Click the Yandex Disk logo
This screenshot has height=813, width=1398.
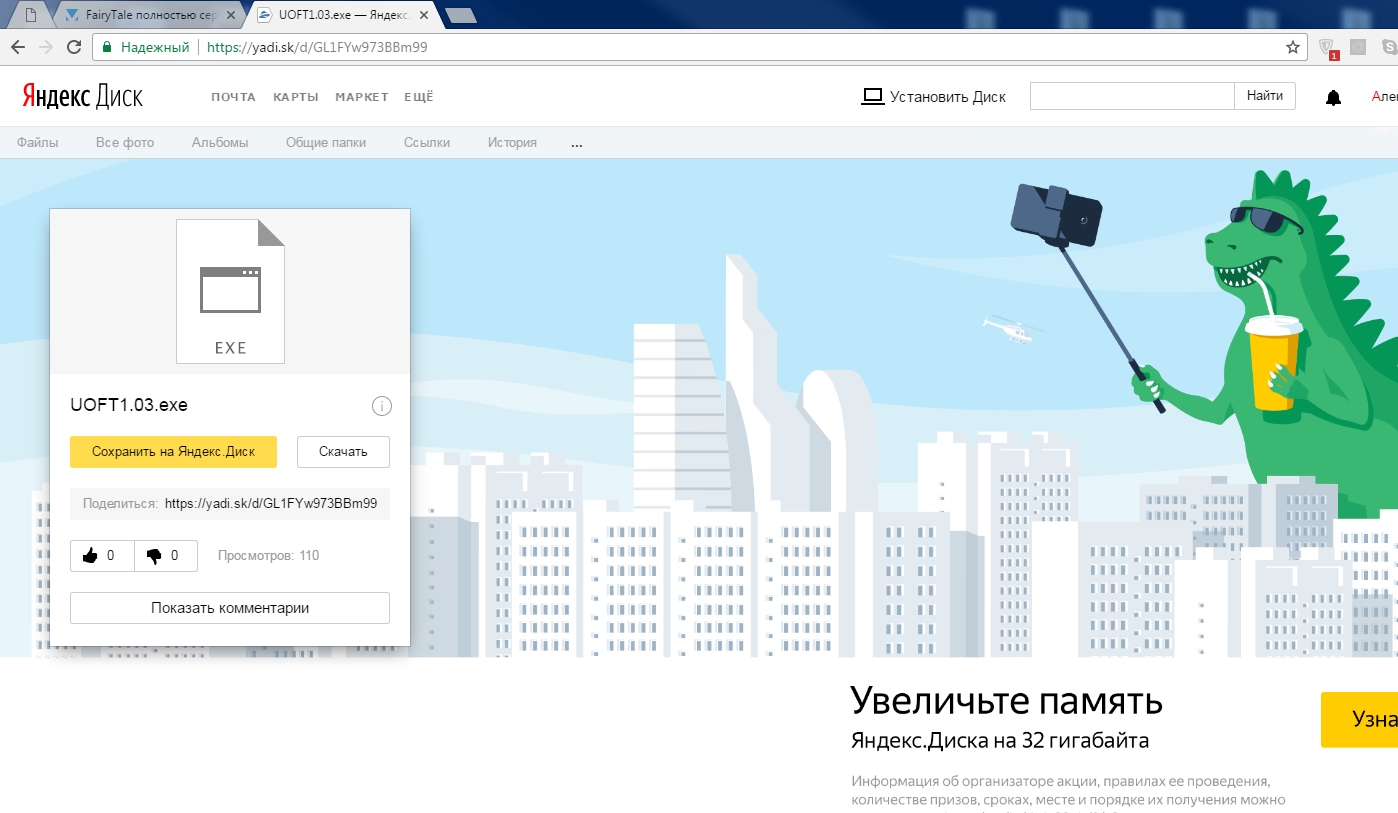[83, 96]
